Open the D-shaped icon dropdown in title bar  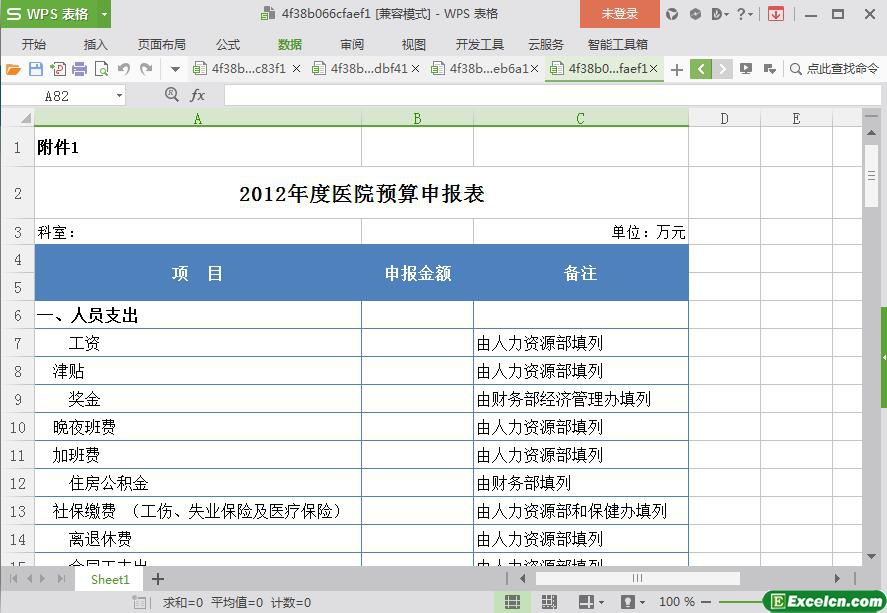coord(720,14)
